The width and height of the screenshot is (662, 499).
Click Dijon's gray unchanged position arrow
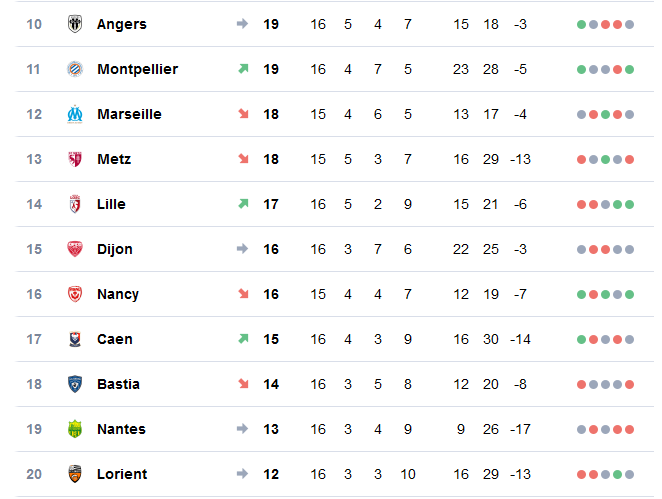point(242,249)
